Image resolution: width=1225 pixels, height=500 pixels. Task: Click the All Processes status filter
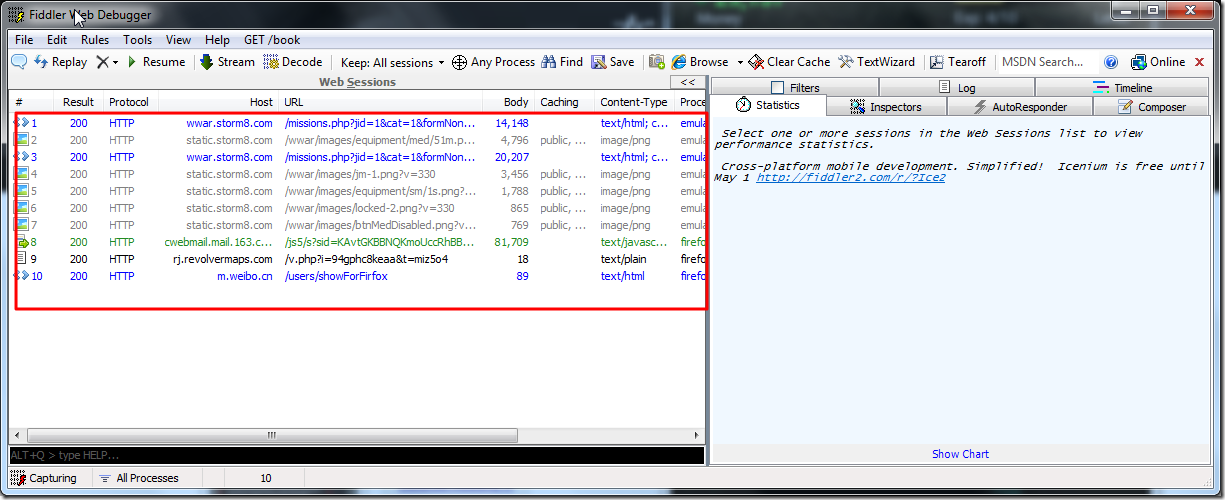pos(139,478)
